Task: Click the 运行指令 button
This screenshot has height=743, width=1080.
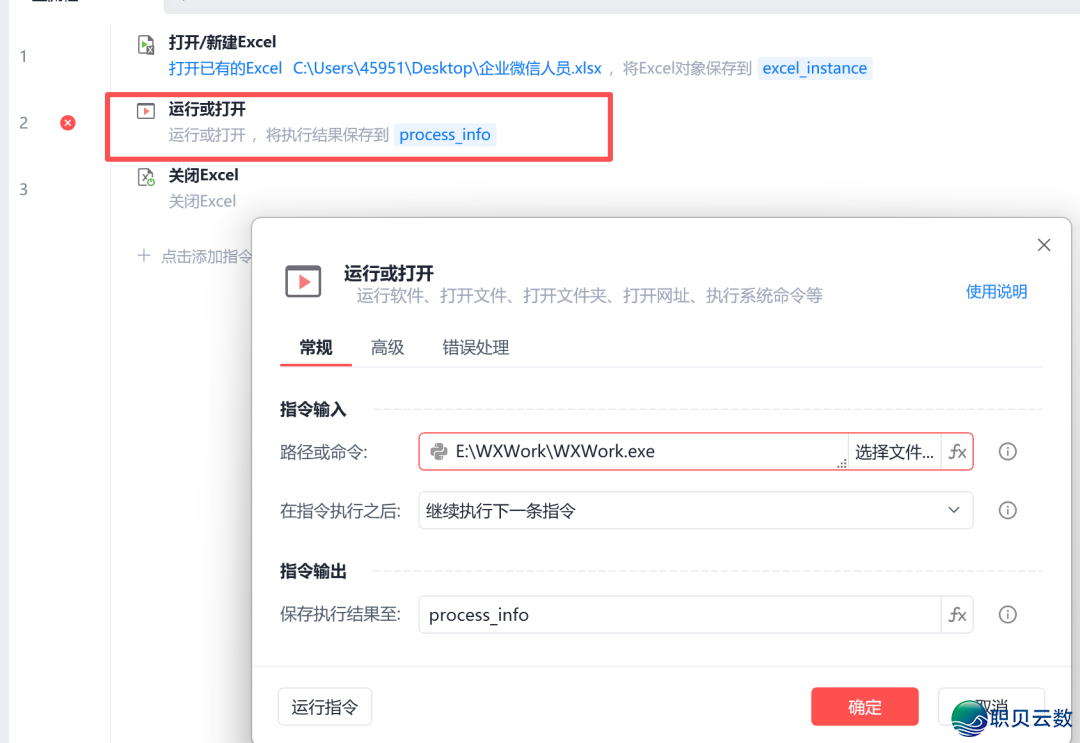Action: coord(324,706)
